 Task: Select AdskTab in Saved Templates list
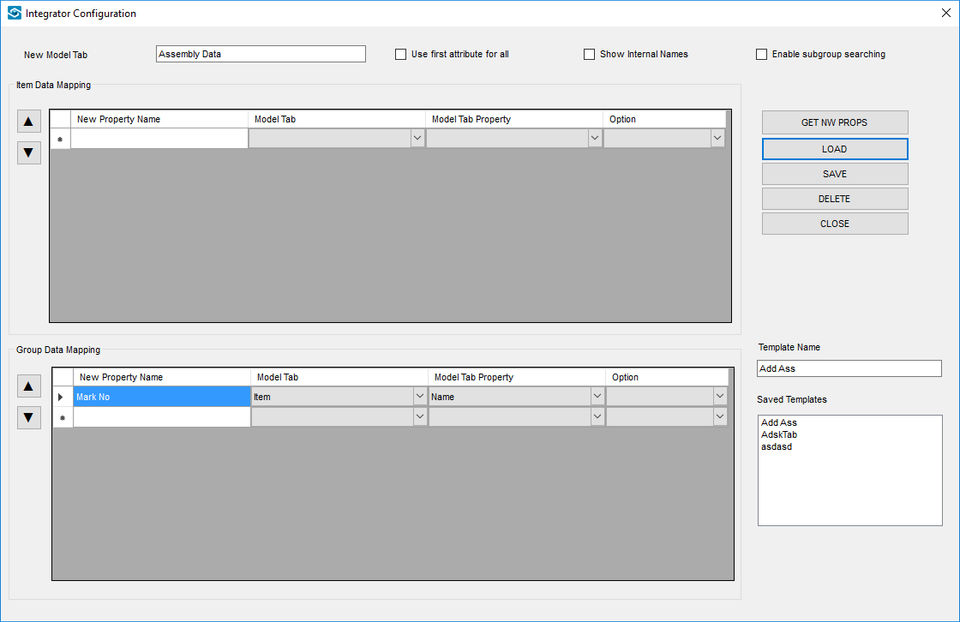click(x=779, y=435)
